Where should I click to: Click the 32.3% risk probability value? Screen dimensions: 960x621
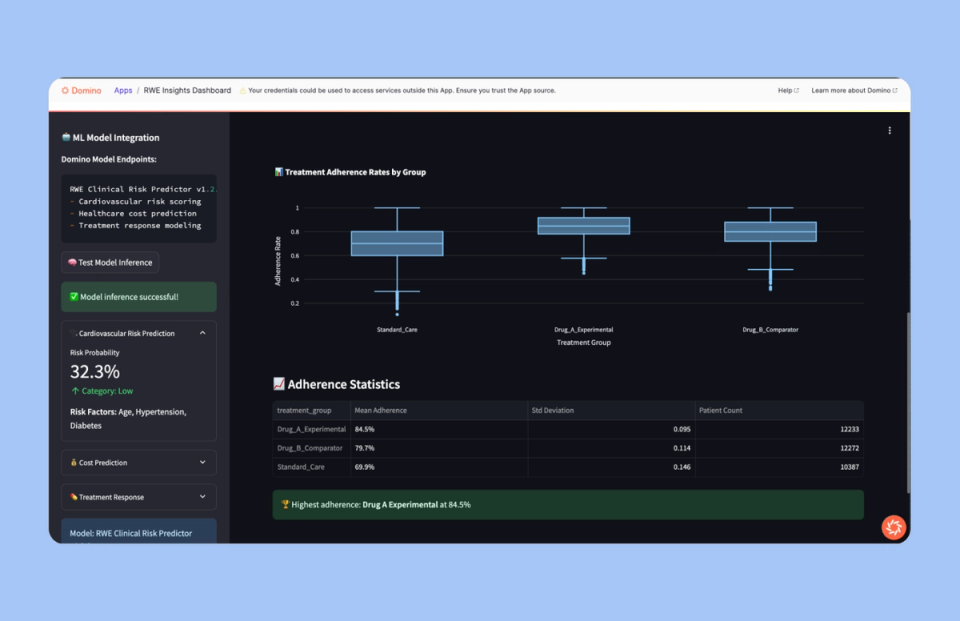(95, 372)
